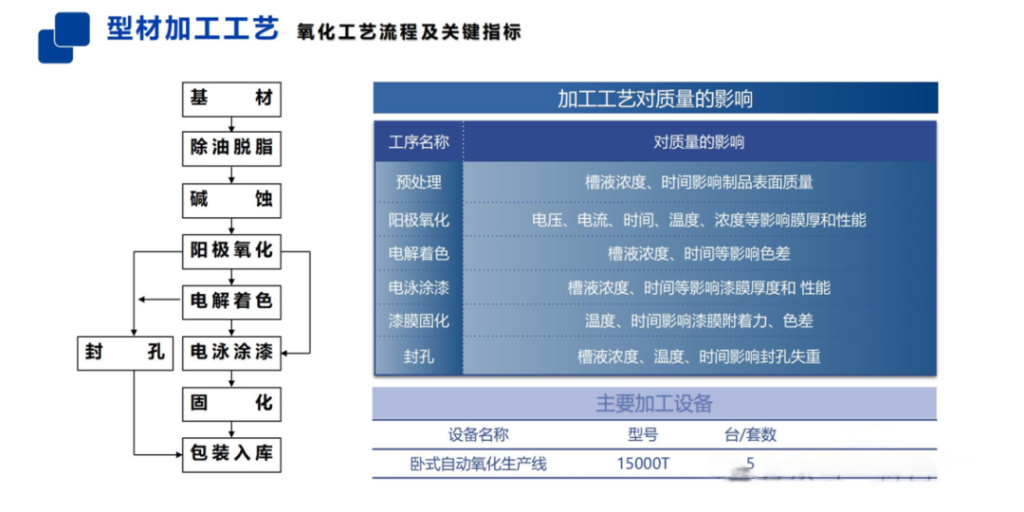The image size is (1024, 512).
Task: Click the 漆膜固化 row label
Action: [x=419, y=321]
